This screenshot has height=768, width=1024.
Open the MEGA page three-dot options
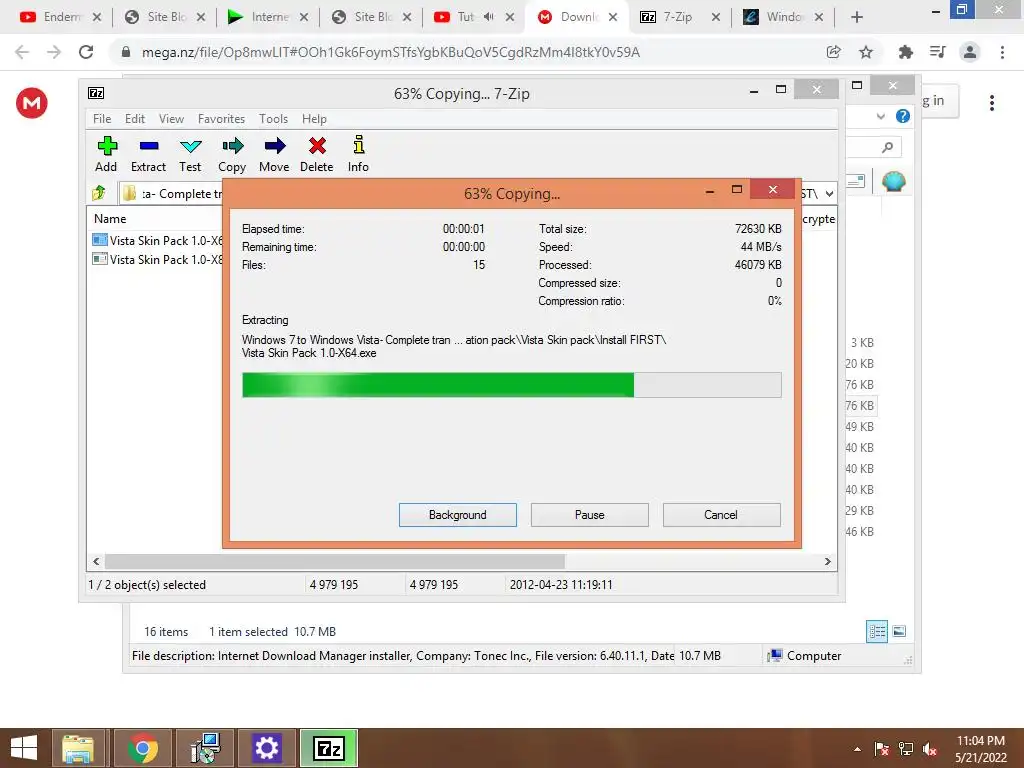coord(991,103)
